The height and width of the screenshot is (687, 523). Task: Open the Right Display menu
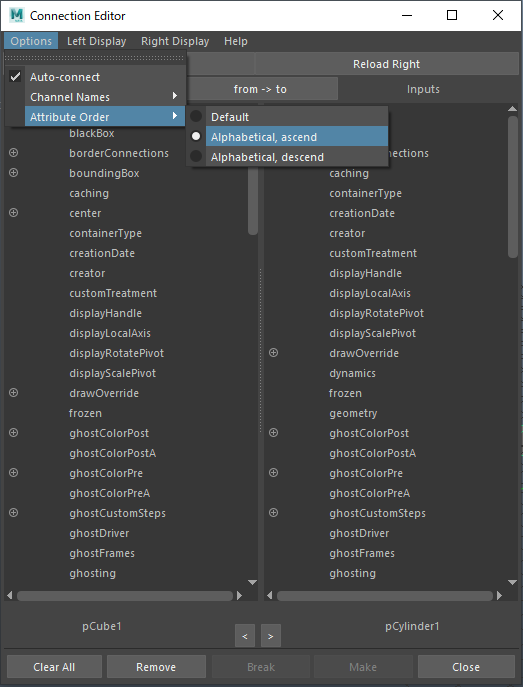(x=175, y=41)
